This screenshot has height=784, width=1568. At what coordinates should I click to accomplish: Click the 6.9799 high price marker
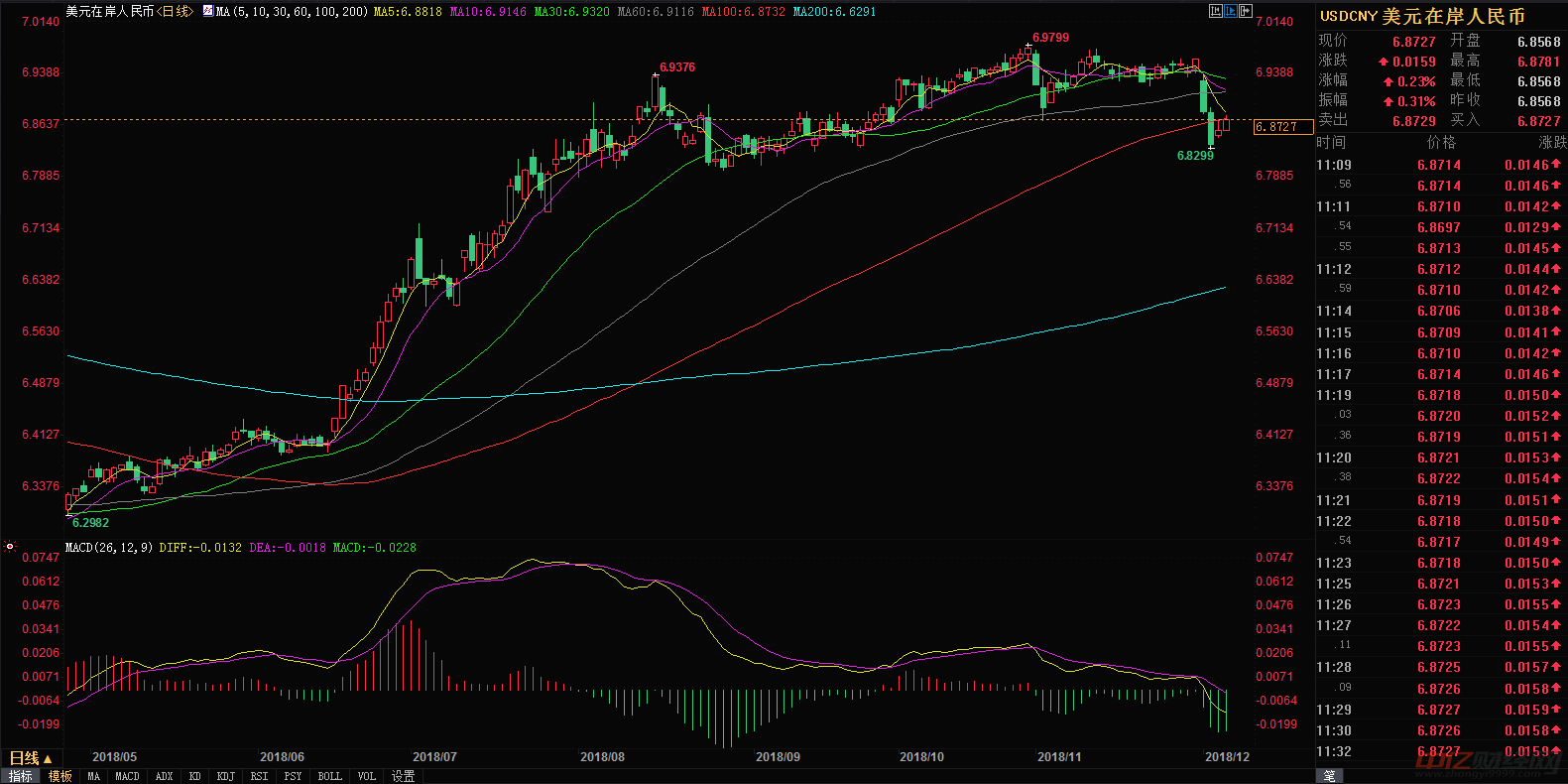[x=1051, y=38]
